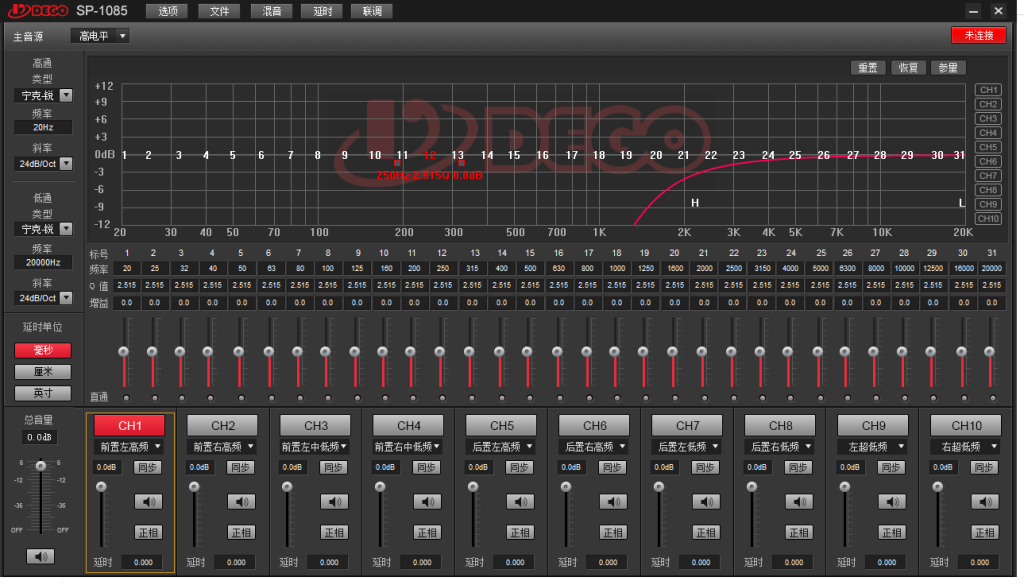Open the 低通 类型 宁克-锐 dropdown
The height and width of the screenshot is (585, 1024).
coord(43,229)
